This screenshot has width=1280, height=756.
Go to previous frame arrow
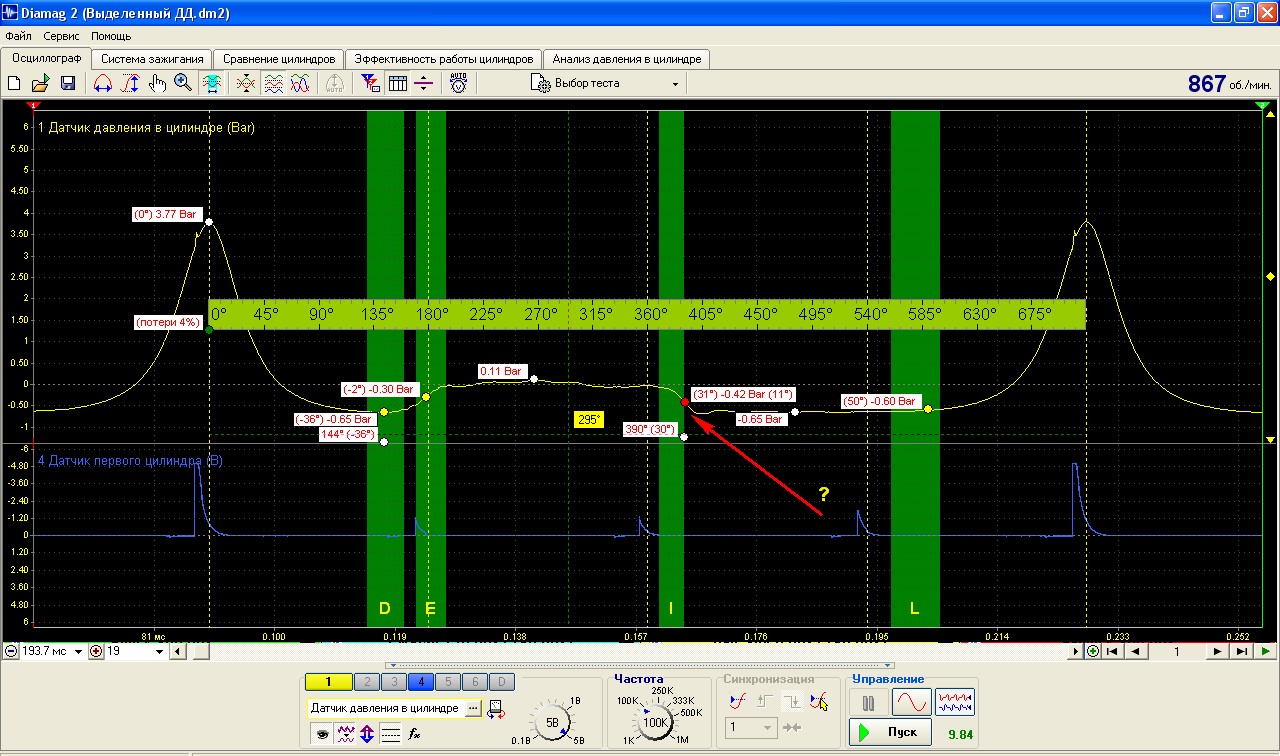(1135, 652)
